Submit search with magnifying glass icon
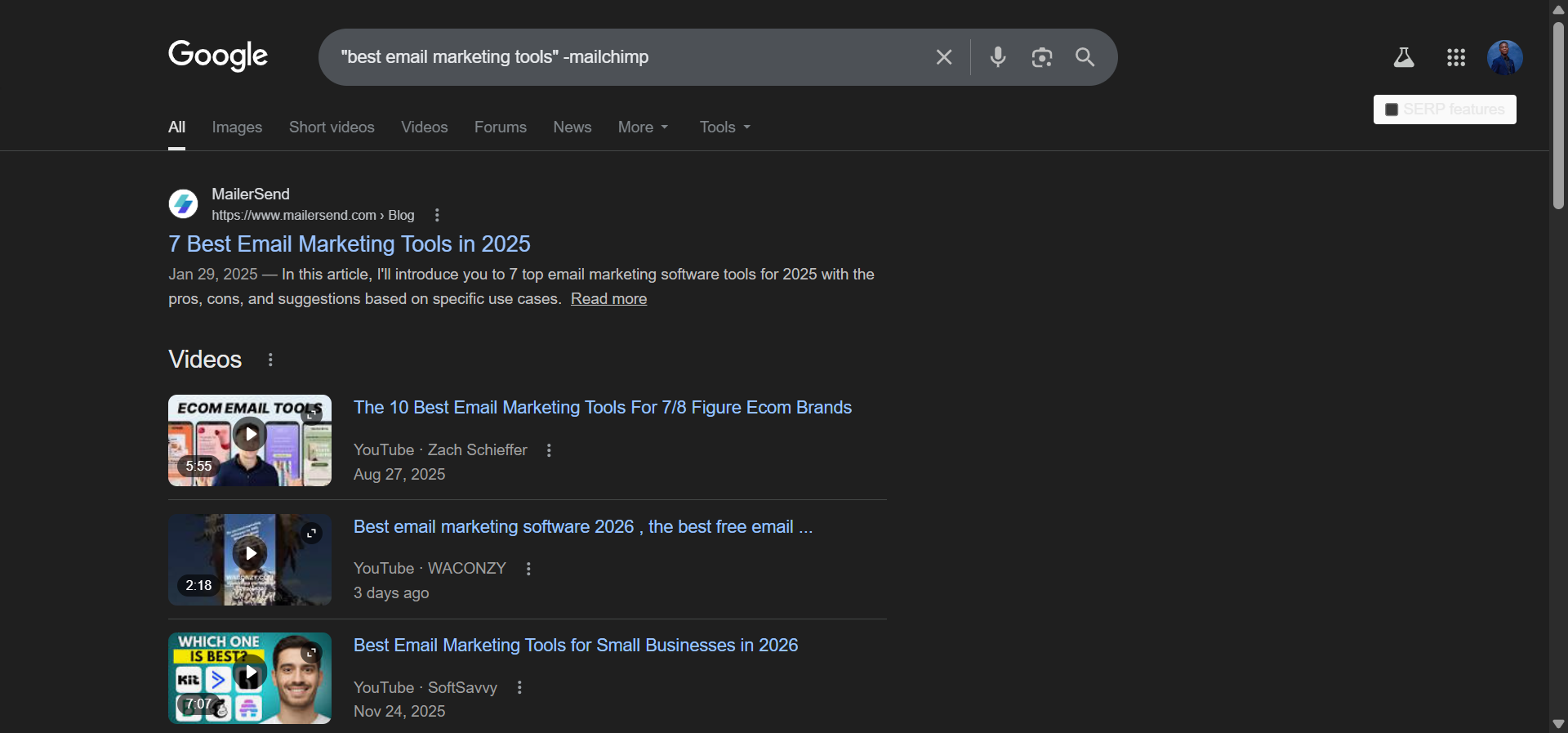Viewport: 1568px width, 733px height. pos(1085,57)
